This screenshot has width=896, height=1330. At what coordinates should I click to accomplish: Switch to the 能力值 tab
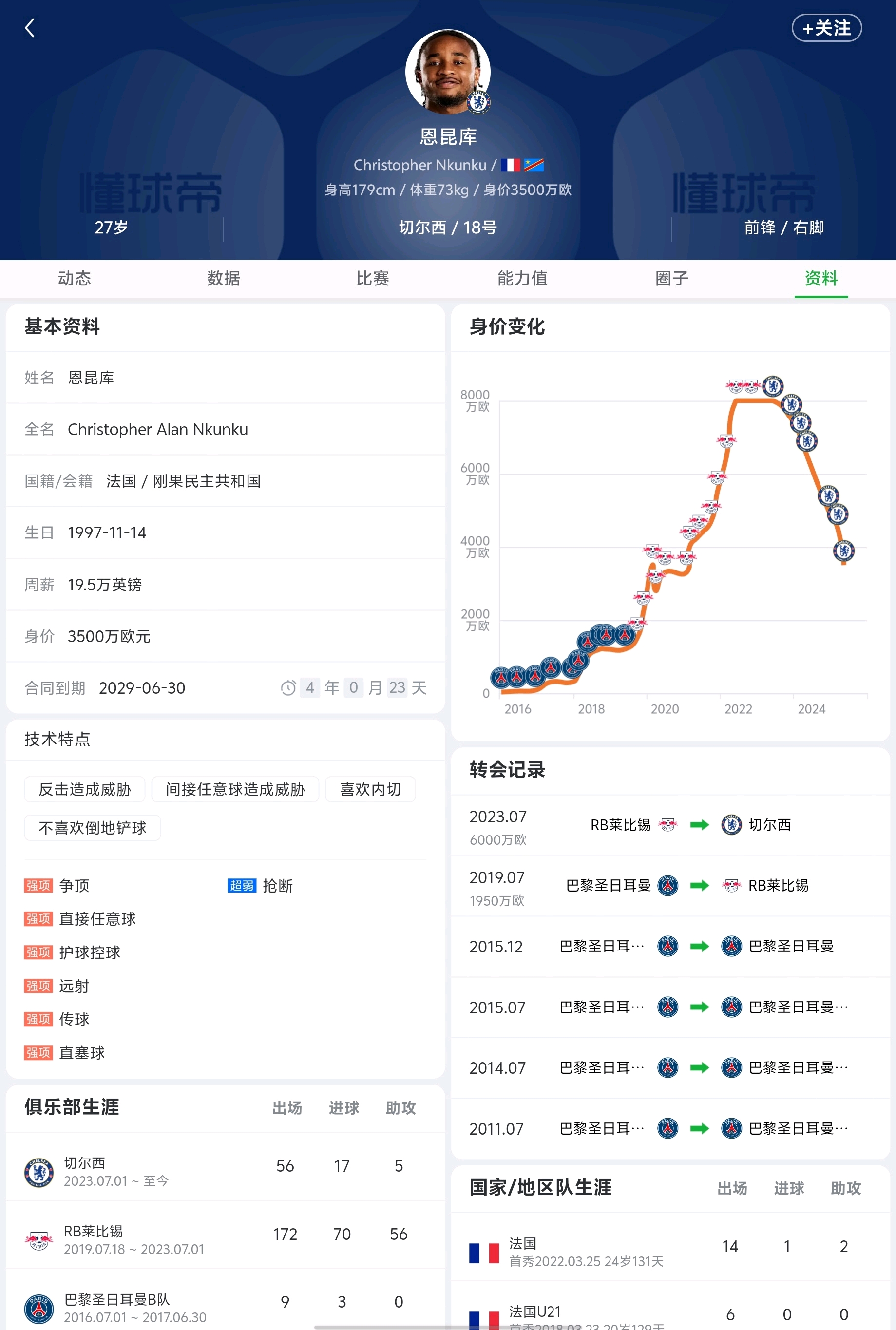tap(522, 278)
